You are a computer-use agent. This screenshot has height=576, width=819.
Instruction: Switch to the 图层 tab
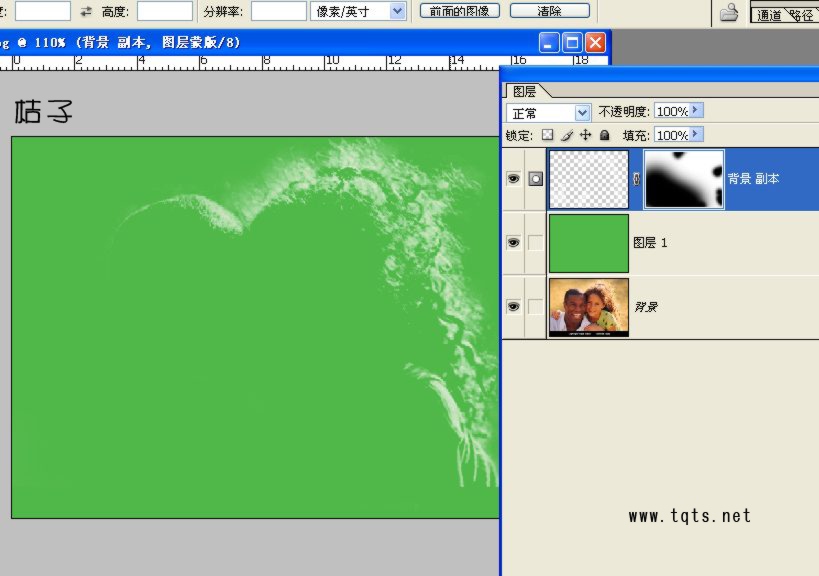coord(524,91)
